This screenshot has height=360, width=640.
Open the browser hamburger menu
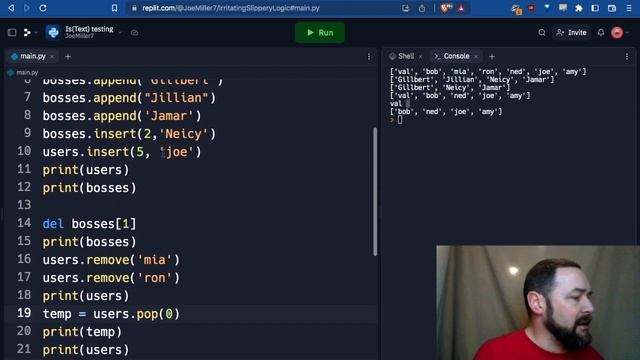[629, 8]
